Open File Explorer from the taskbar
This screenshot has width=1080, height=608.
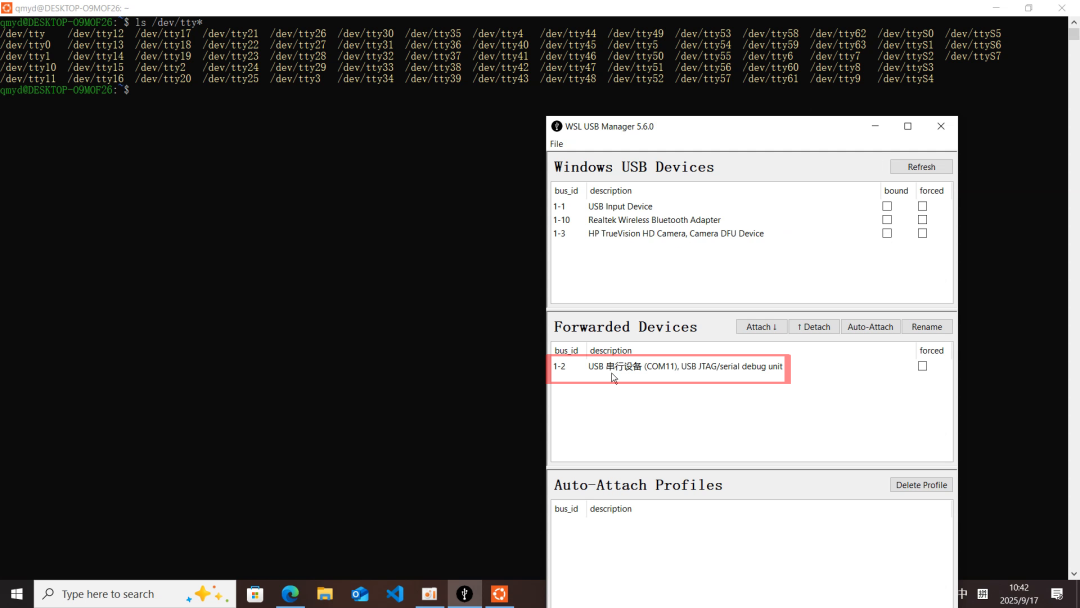pos(325,594)
